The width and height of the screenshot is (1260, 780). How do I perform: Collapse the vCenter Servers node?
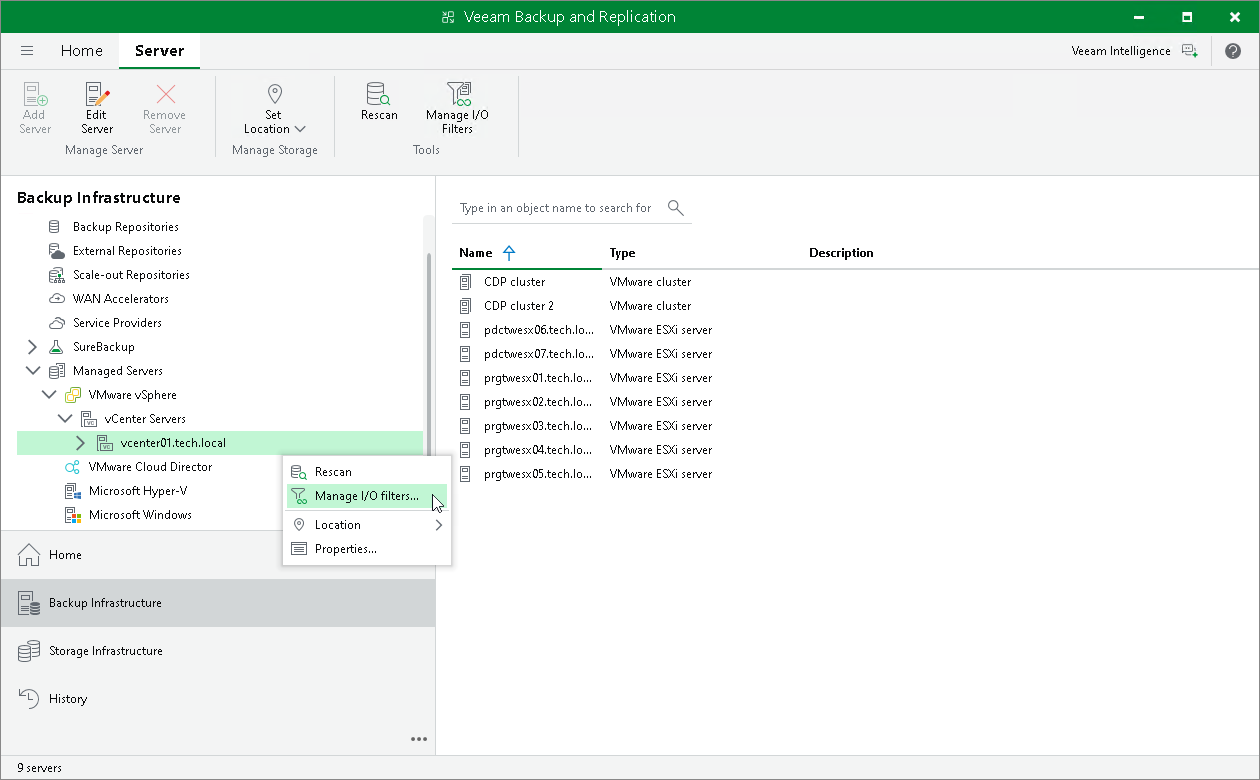[64, 419]
